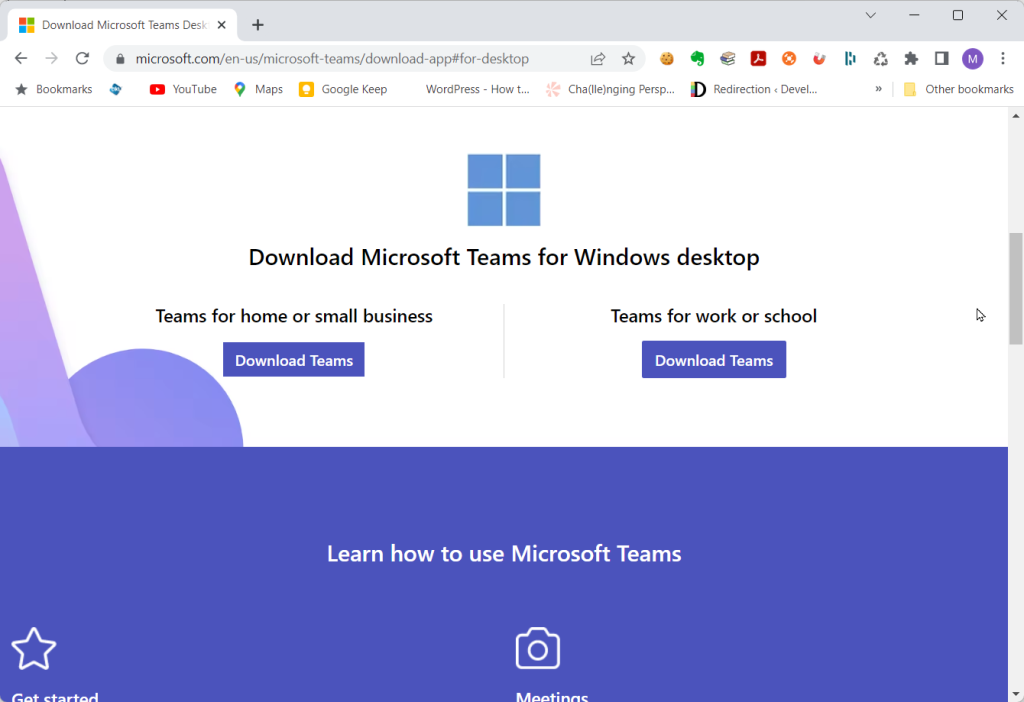The width and height of the screenshot is (1024, 702).
Task: Open the Extensions puzzle piece menu
Action: coord(911,59)
